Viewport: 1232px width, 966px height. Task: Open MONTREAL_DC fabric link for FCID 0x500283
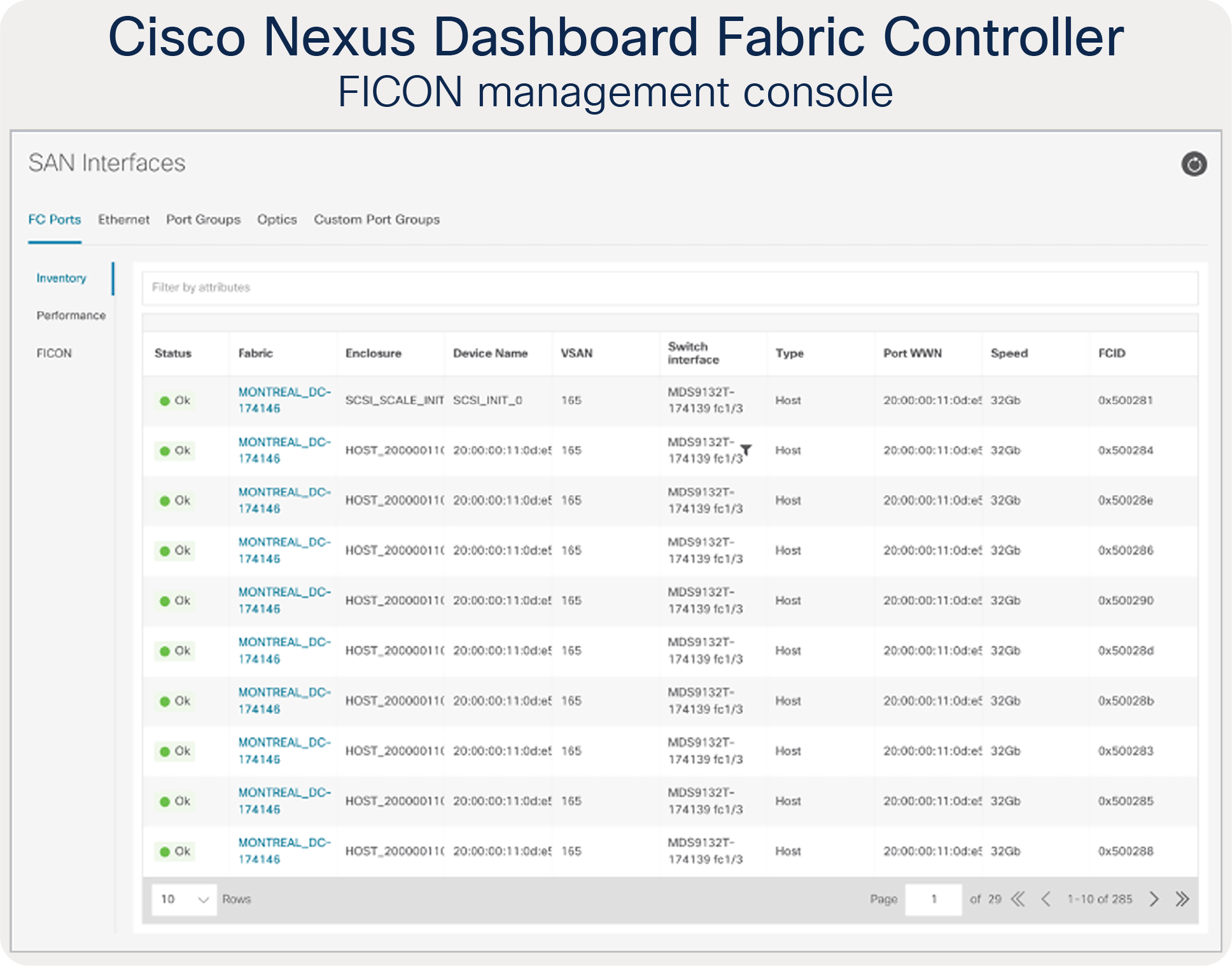point(284,751)
